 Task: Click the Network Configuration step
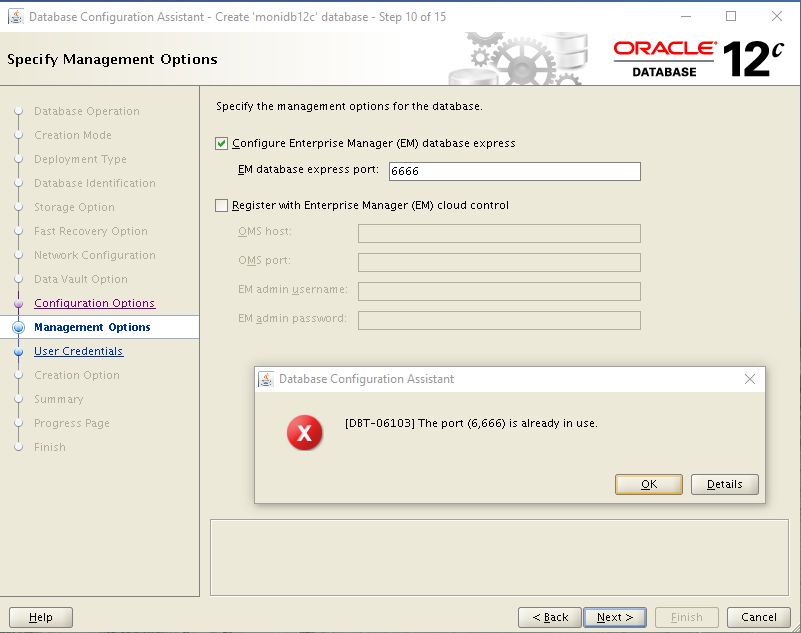click(95, 255)
